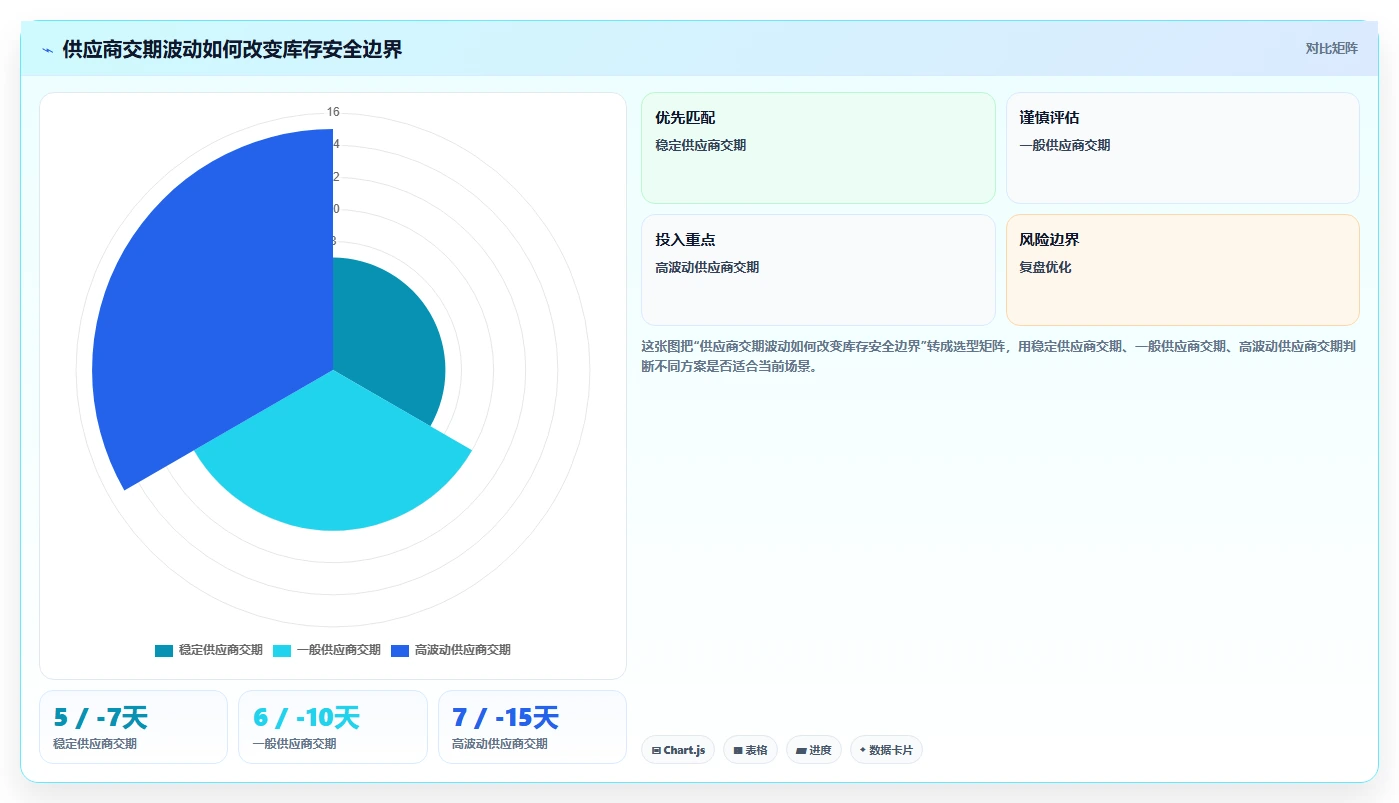This screenshot has height=803, width=1399.
Task: Click the Chart.js tag chip
Action: (x=678, y=750)
